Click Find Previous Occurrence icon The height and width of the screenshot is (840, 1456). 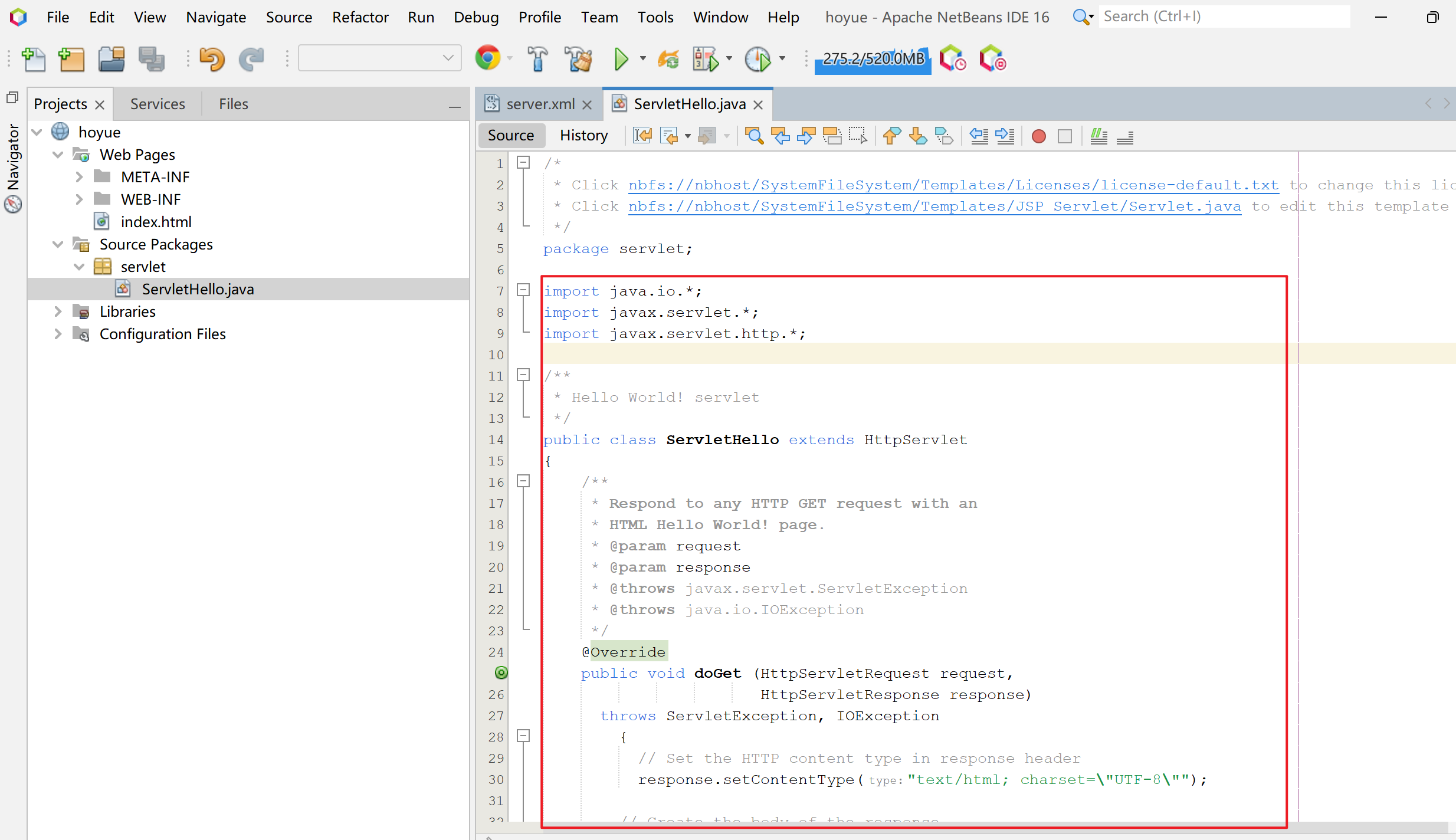781,136
